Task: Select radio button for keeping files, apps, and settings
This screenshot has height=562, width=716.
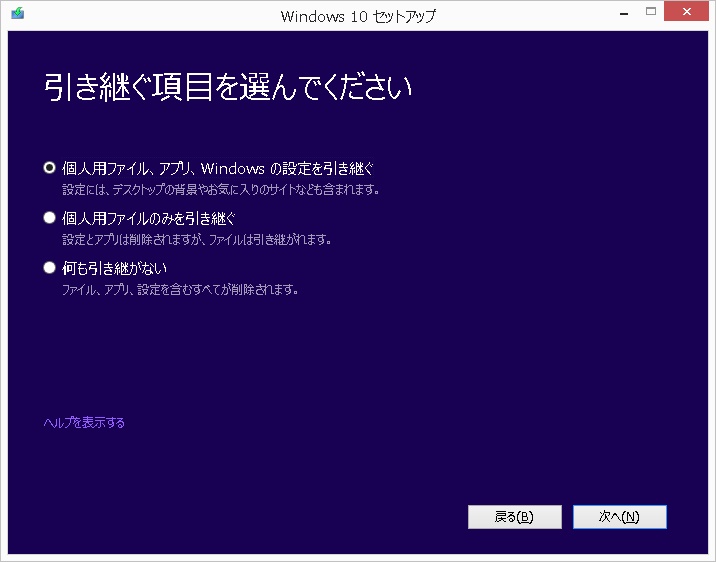Action: [49, 168]
